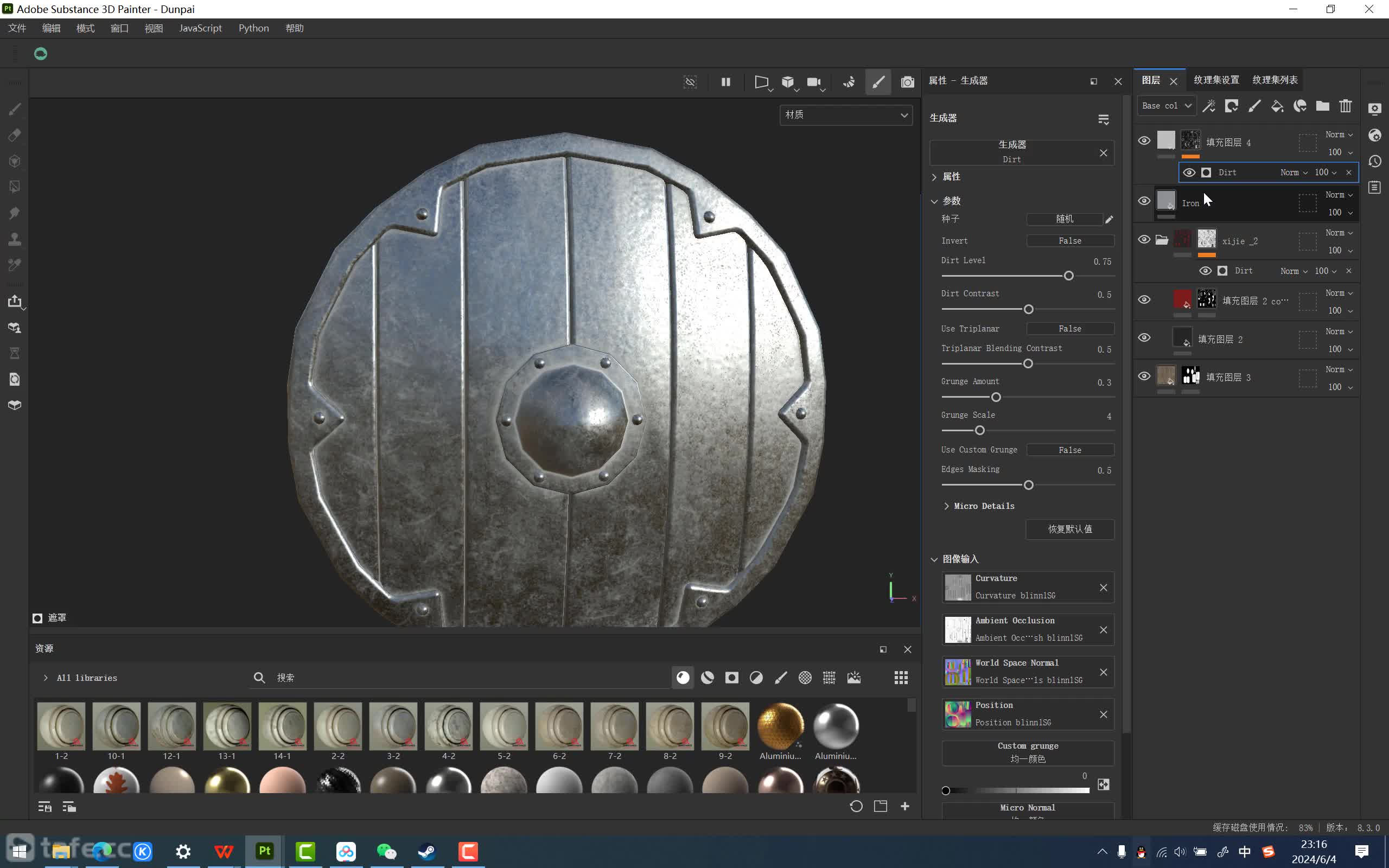
Task: Switch to 纹理集列表 tab
Action: tap(1275, 80)
